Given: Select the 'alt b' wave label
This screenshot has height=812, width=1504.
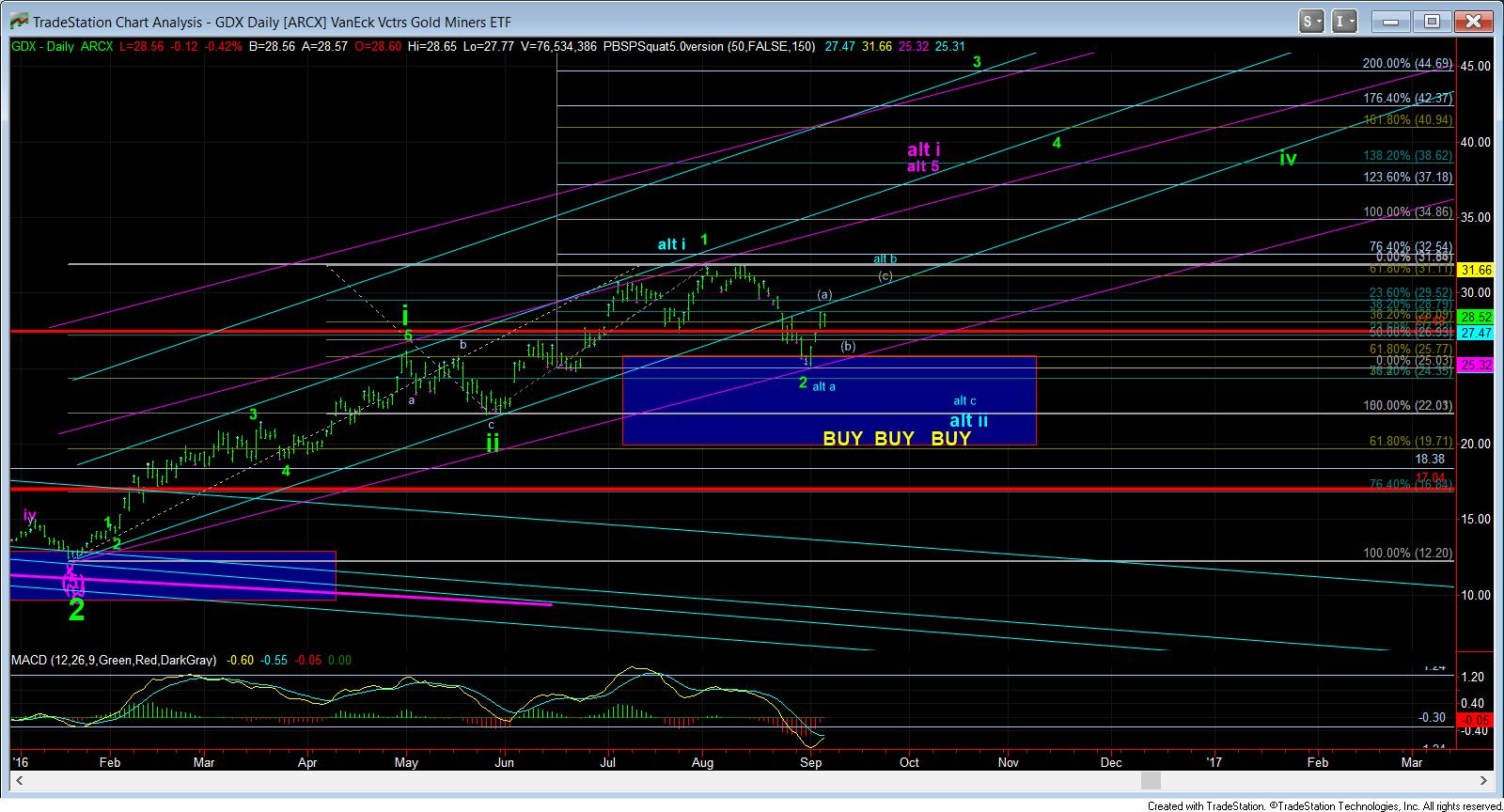Looking at the screenshot, I should [x=885, y=258].
